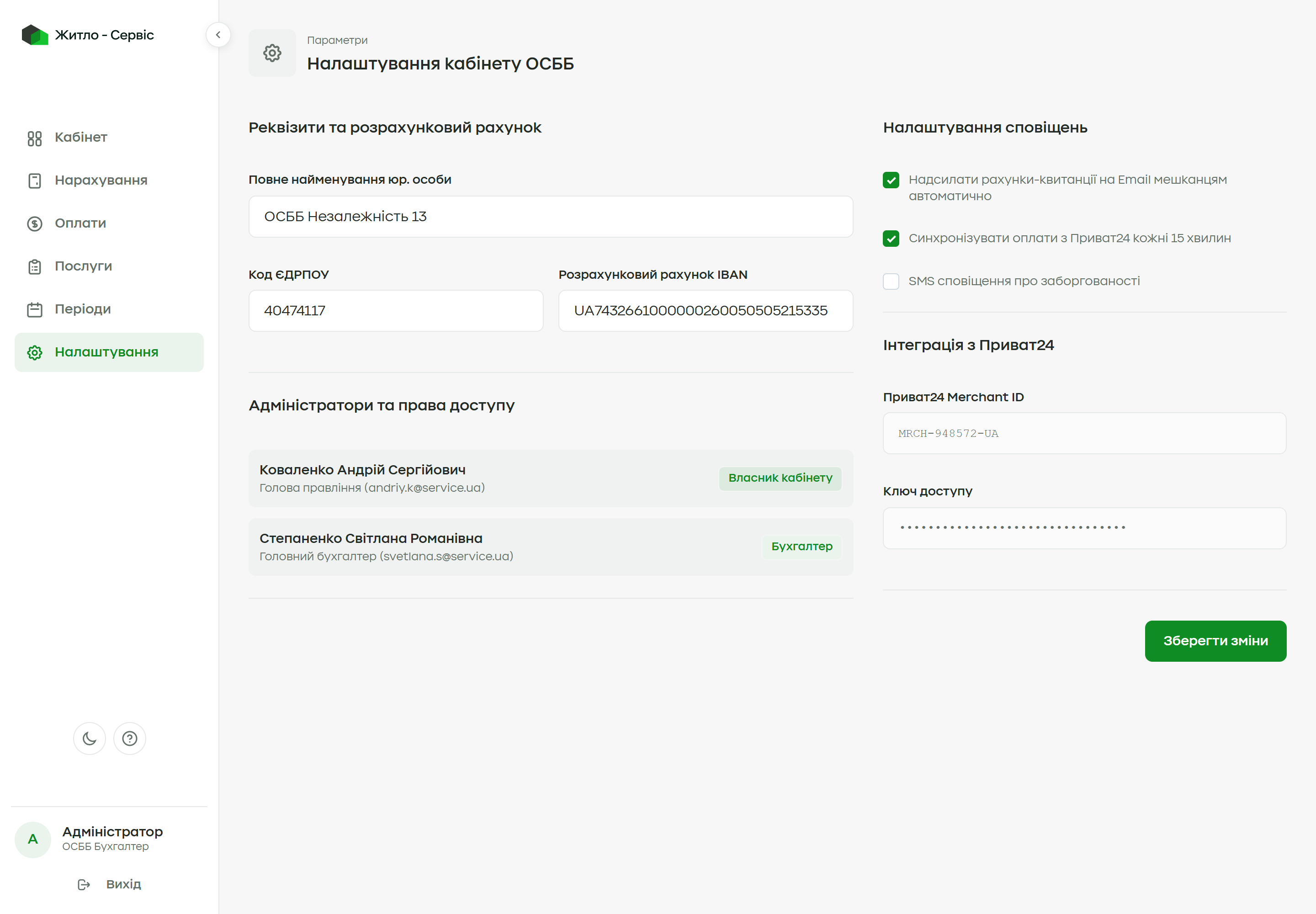The height and width of the screenshot is (914, 1316).
Task: Click the Нарахування document icon
Action: [x=35, y=181]
